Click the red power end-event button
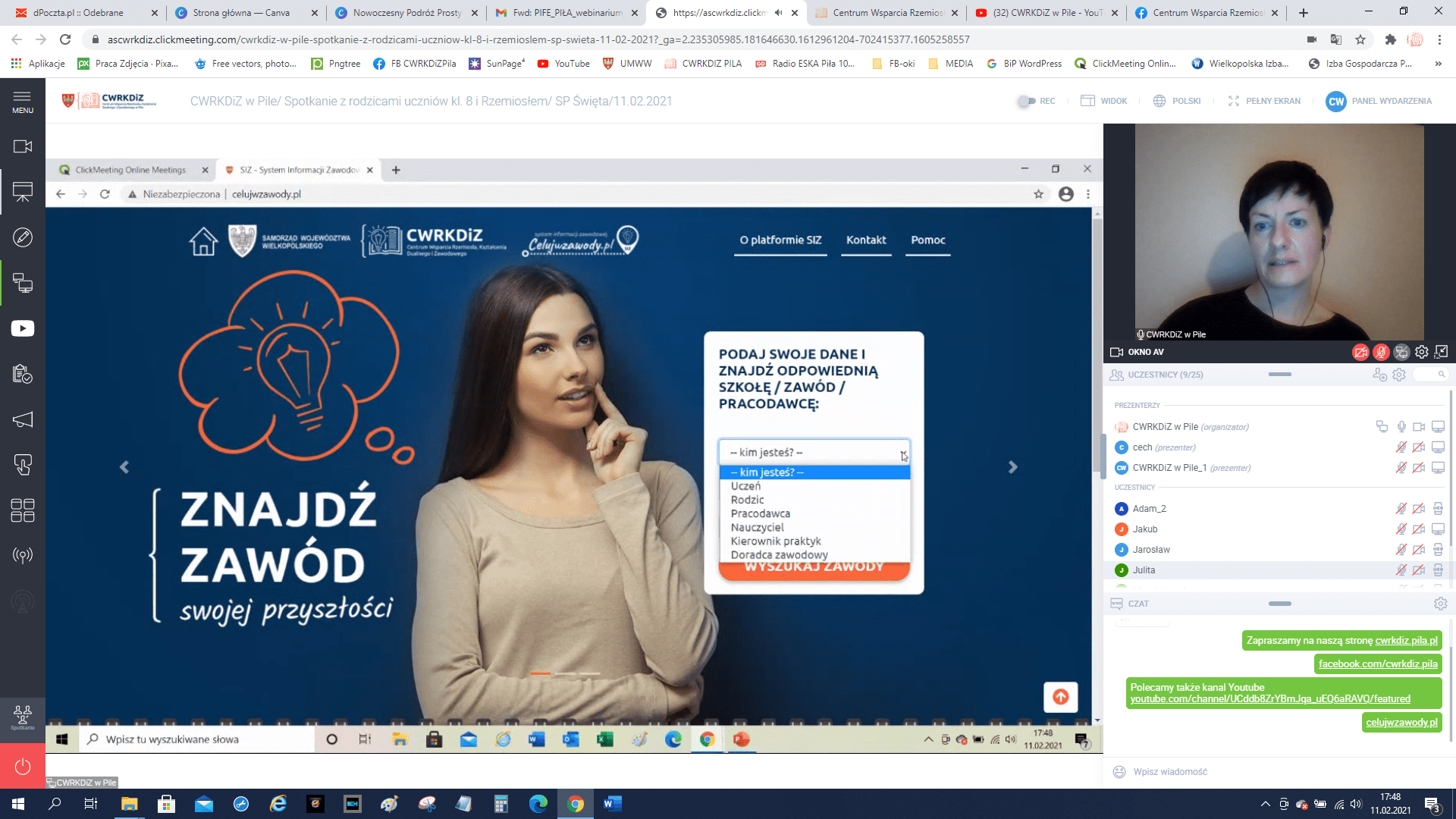Viewport: 1456px width, 819px height. click(x=23, y=767)
